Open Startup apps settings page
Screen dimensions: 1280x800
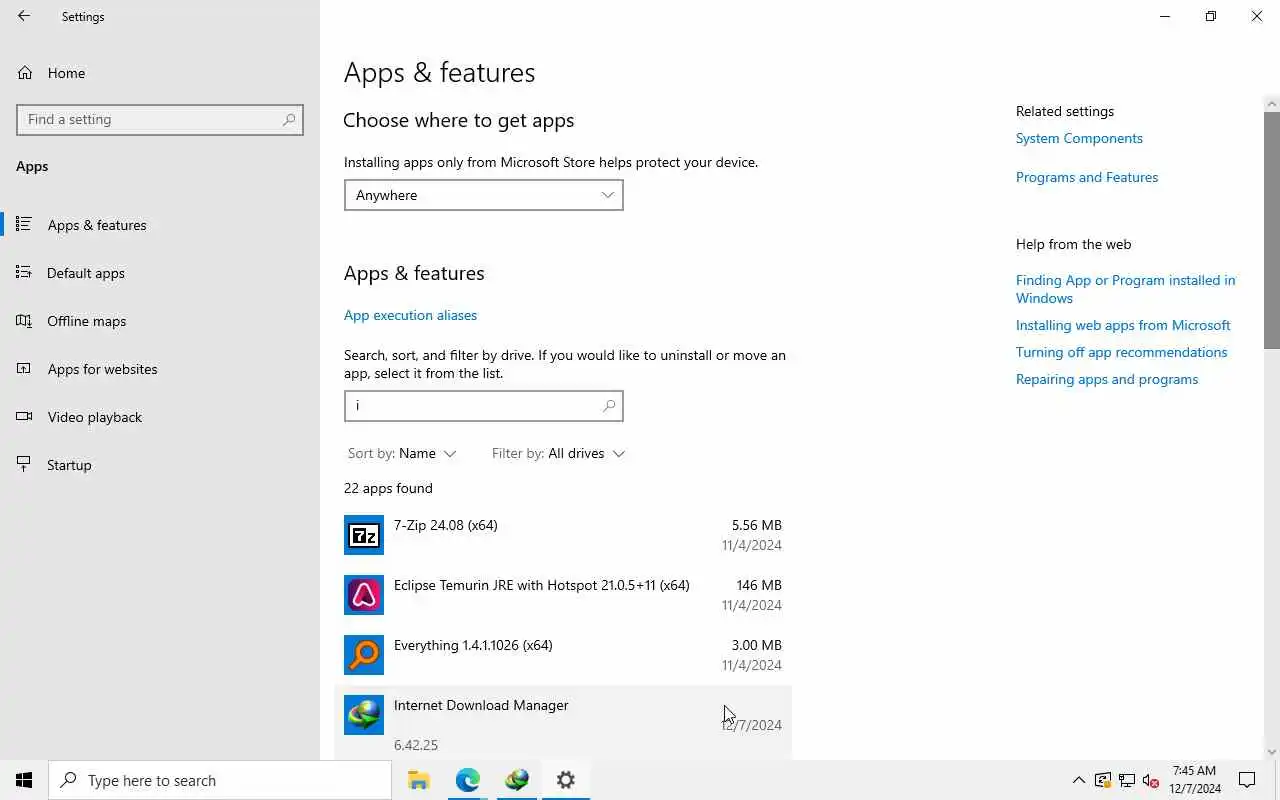point(160,465)
